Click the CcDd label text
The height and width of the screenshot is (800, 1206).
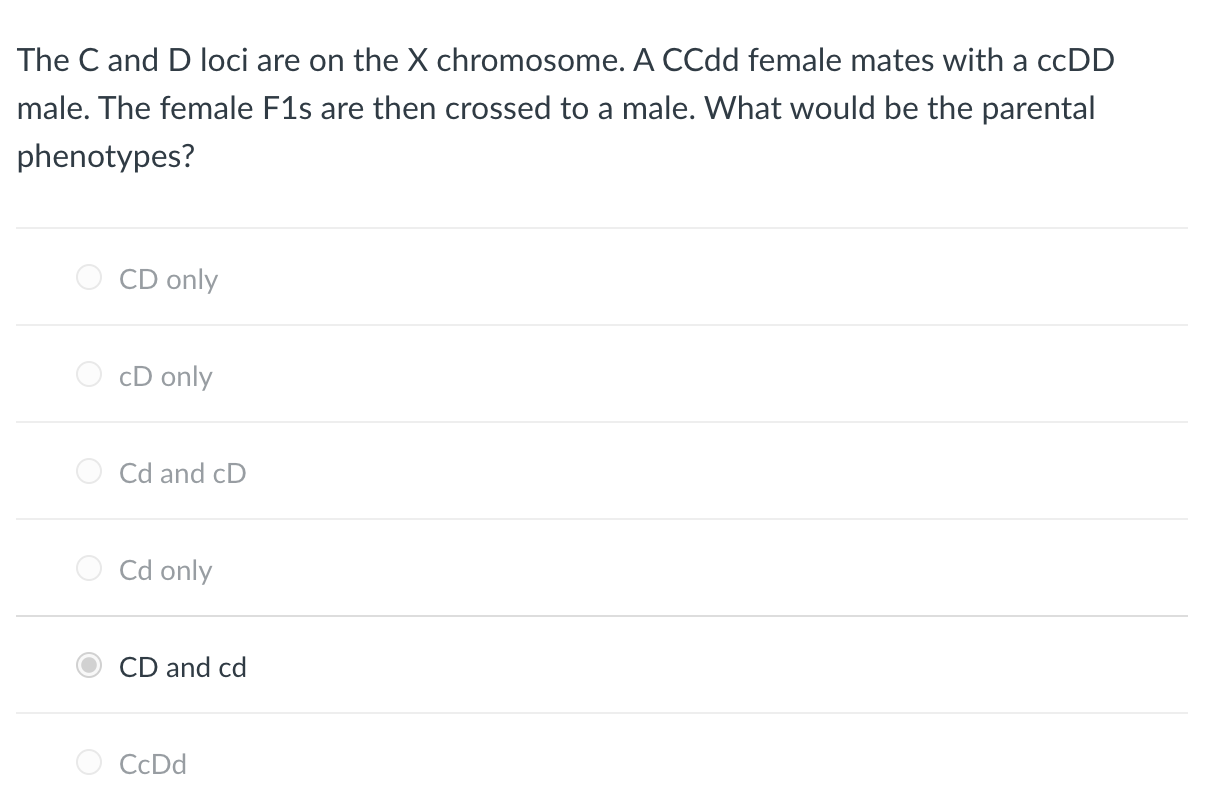pos(153,764)
